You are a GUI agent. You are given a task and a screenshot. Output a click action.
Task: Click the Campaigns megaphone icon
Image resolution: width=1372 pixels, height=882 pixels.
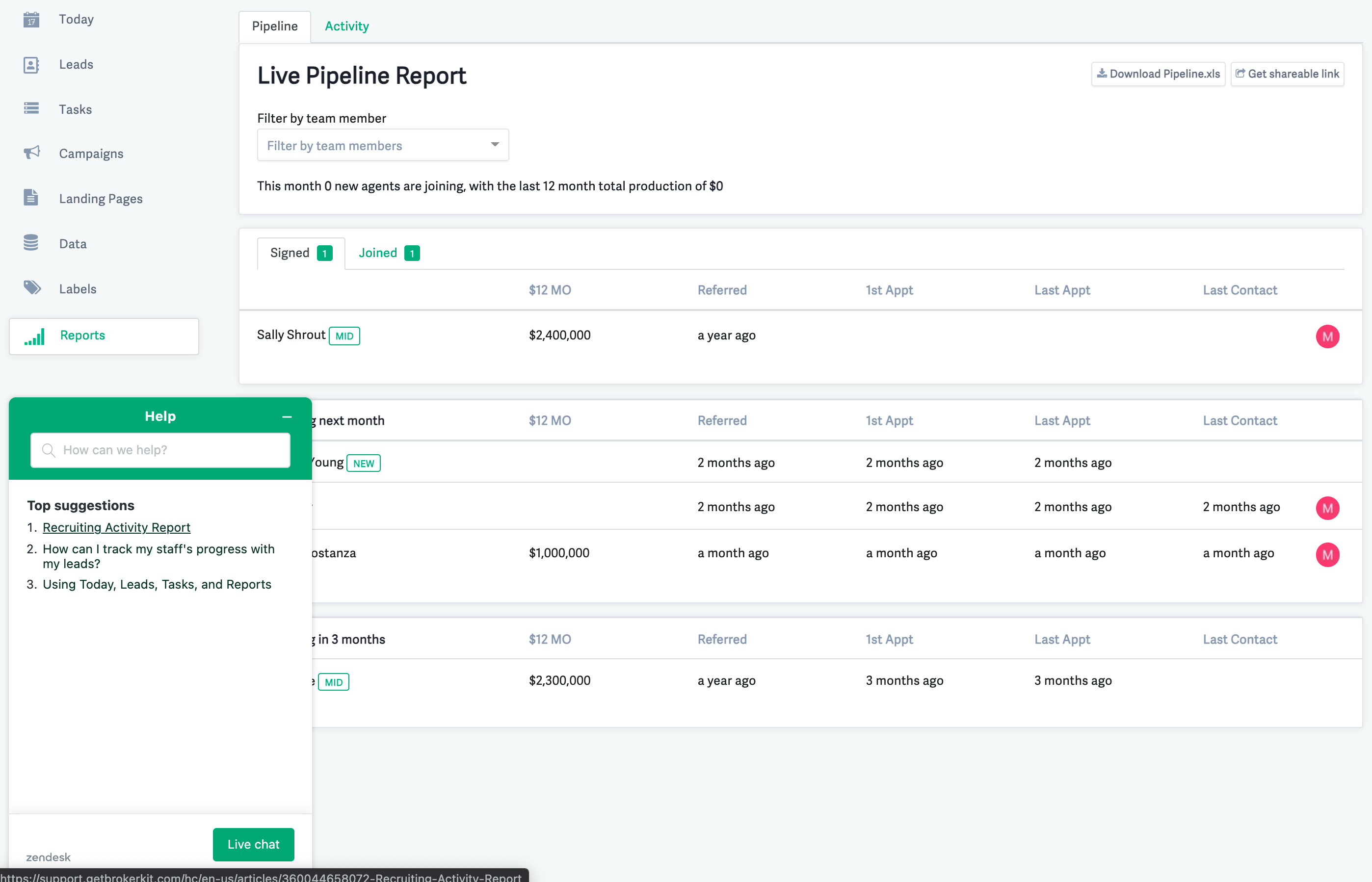pos(31,153)
